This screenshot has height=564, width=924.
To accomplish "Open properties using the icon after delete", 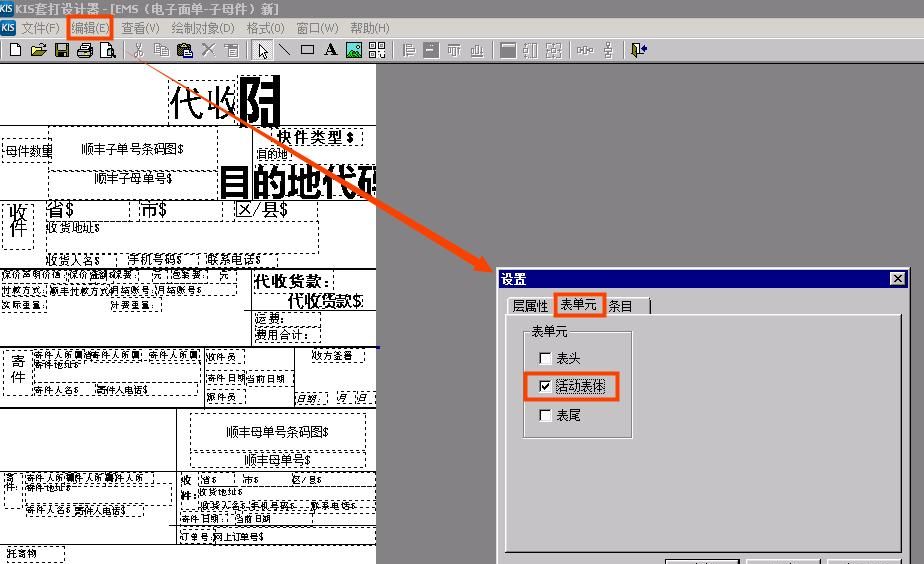I will [x=232, y=50].
